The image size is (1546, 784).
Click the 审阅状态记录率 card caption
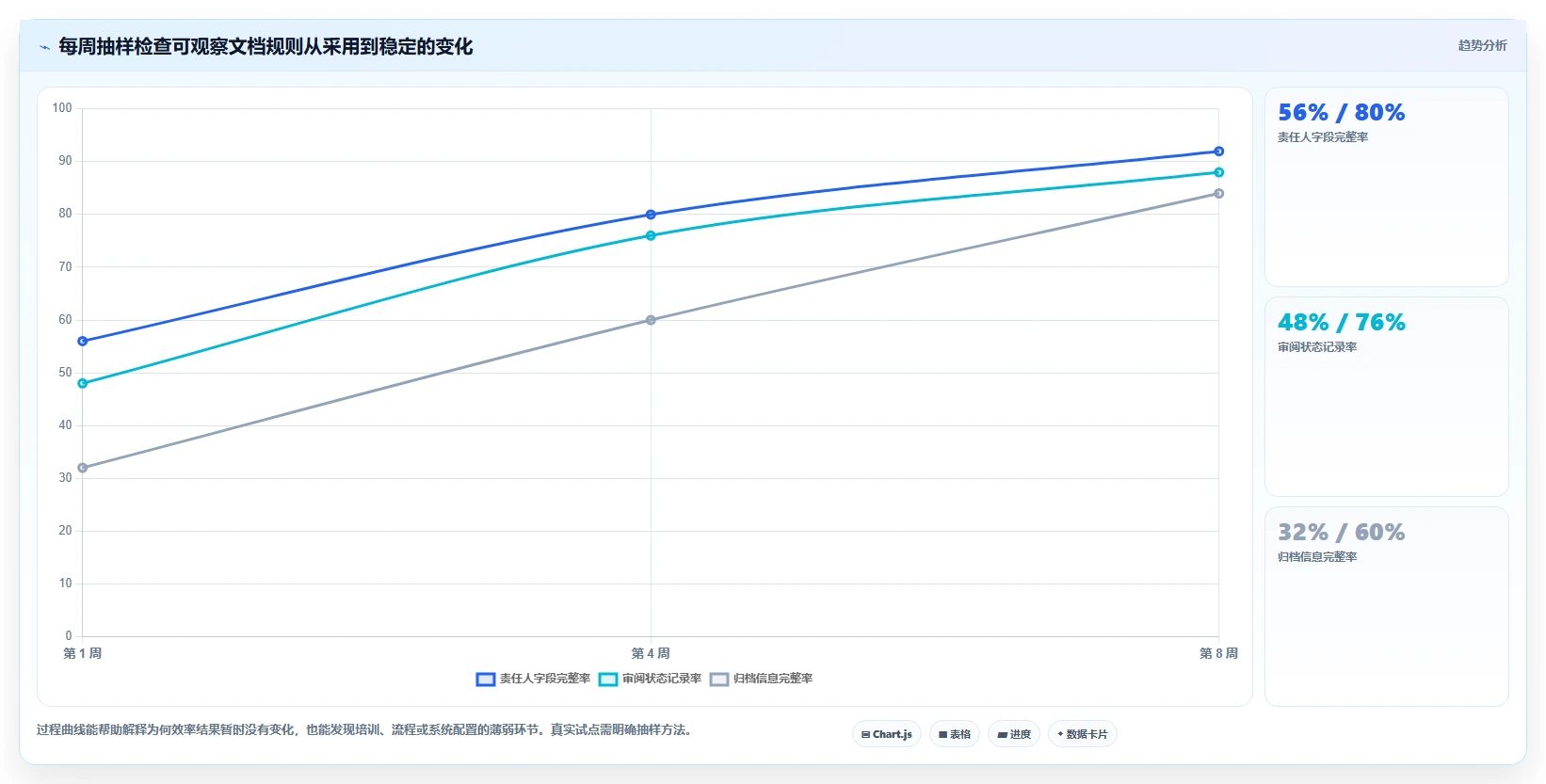click(1317, 347)
